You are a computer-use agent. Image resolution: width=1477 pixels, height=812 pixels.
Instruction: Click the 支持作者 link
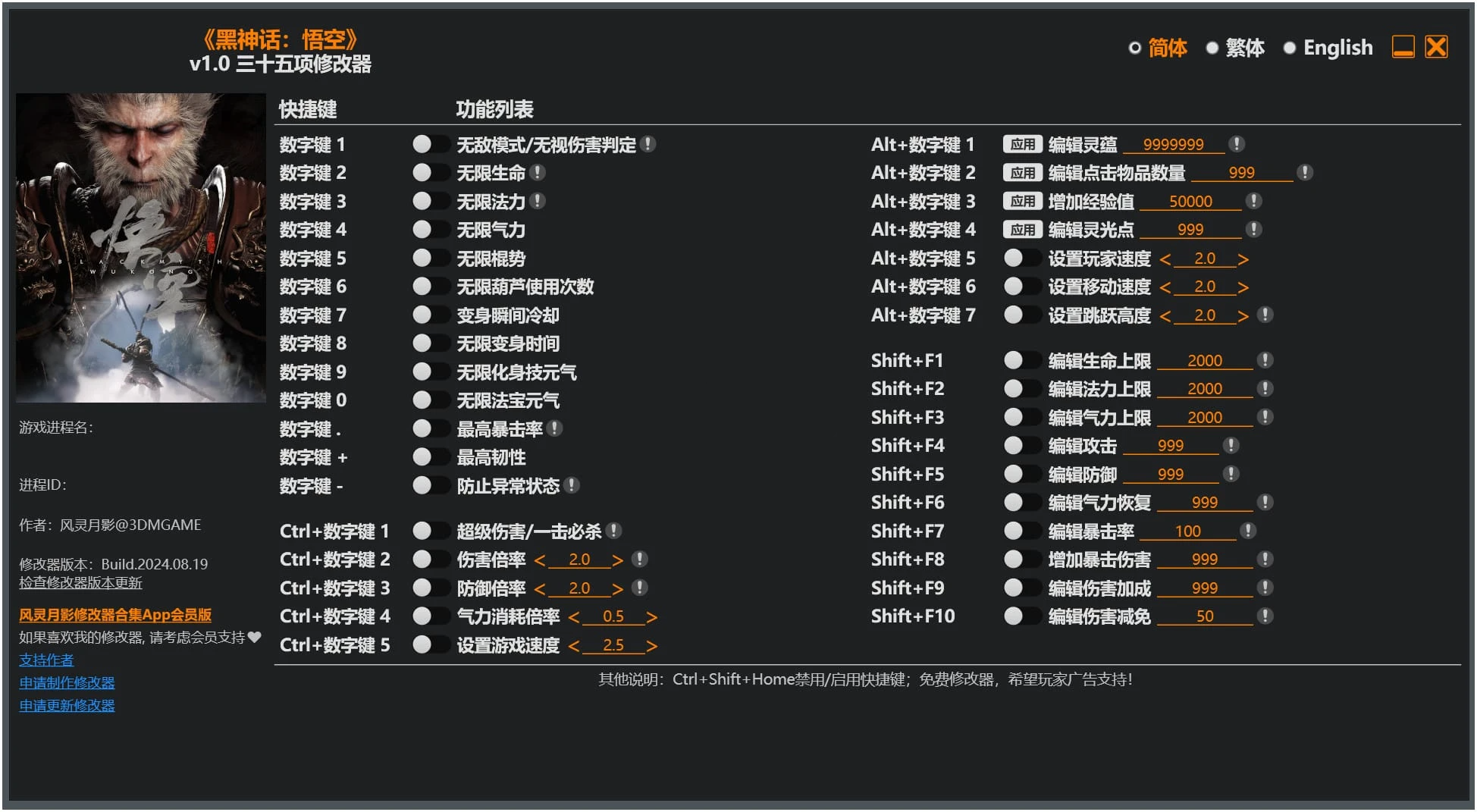tap(45, 660)
